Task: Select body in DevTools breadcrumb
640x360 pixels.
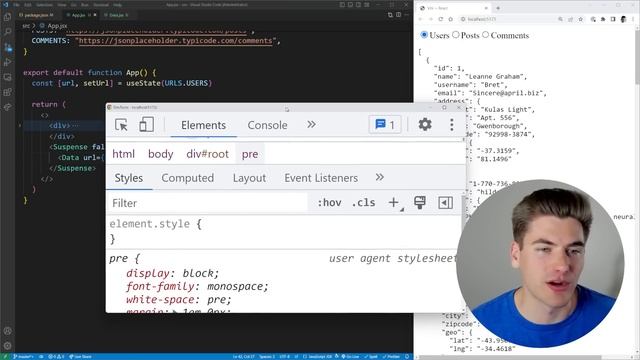Action: click(160, 154)
